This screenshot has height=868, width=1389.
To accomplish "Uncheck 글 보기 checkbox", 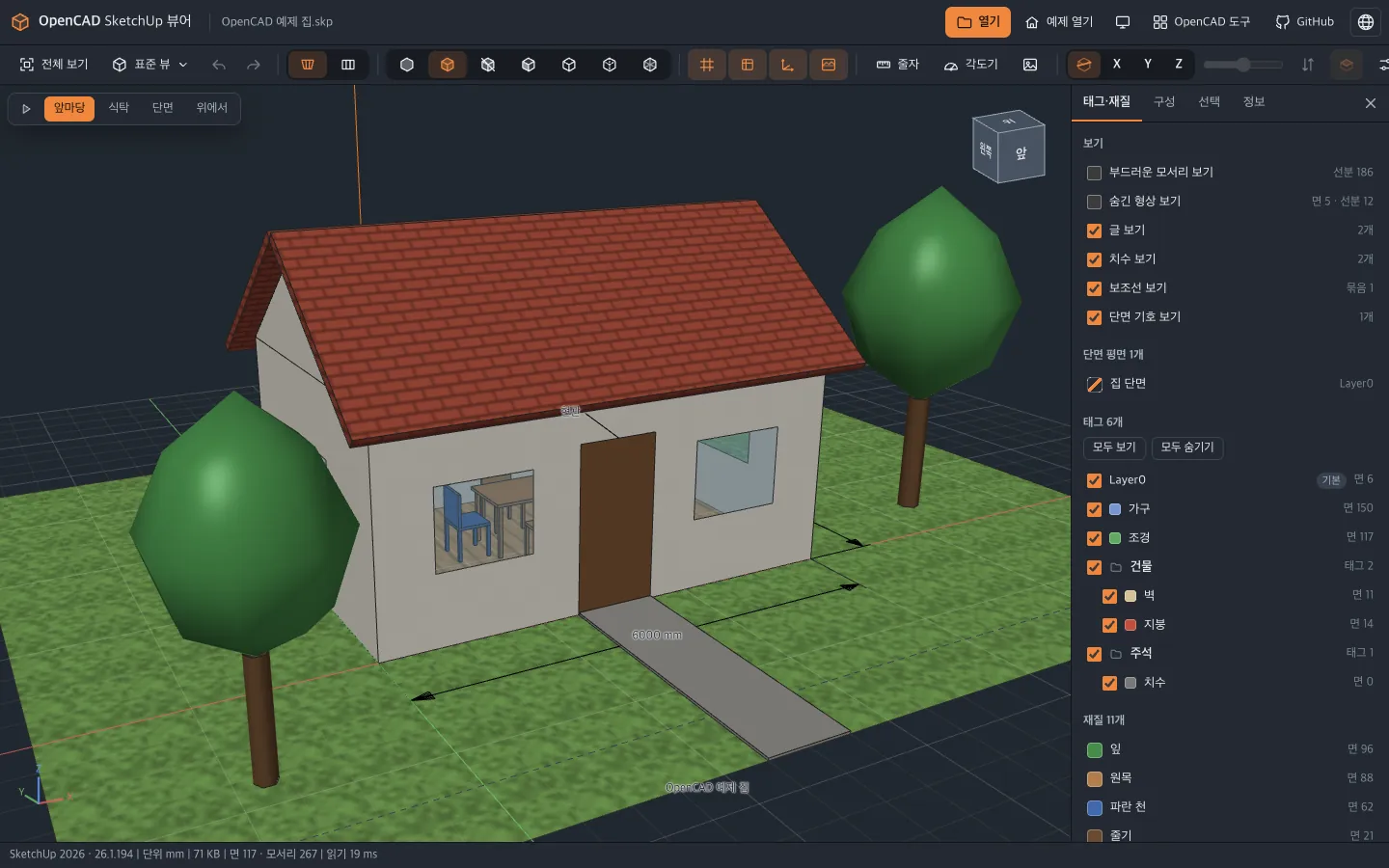I will click(x=1094, y=231).
